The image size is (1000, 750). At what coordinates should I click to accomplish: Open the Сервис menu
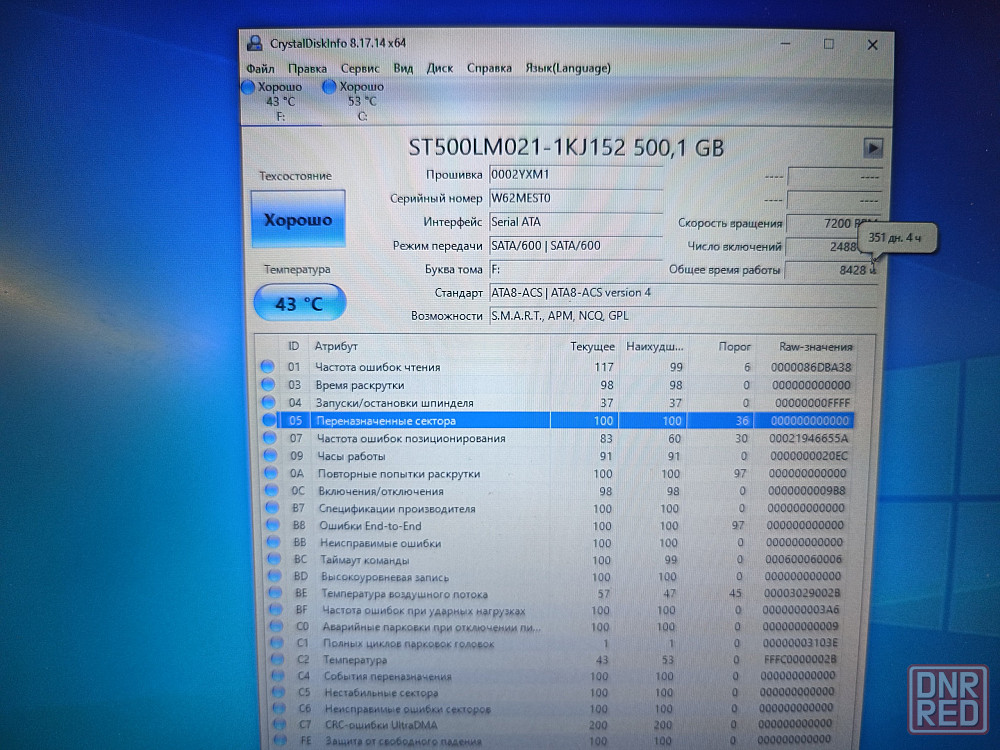coord(359,68)
